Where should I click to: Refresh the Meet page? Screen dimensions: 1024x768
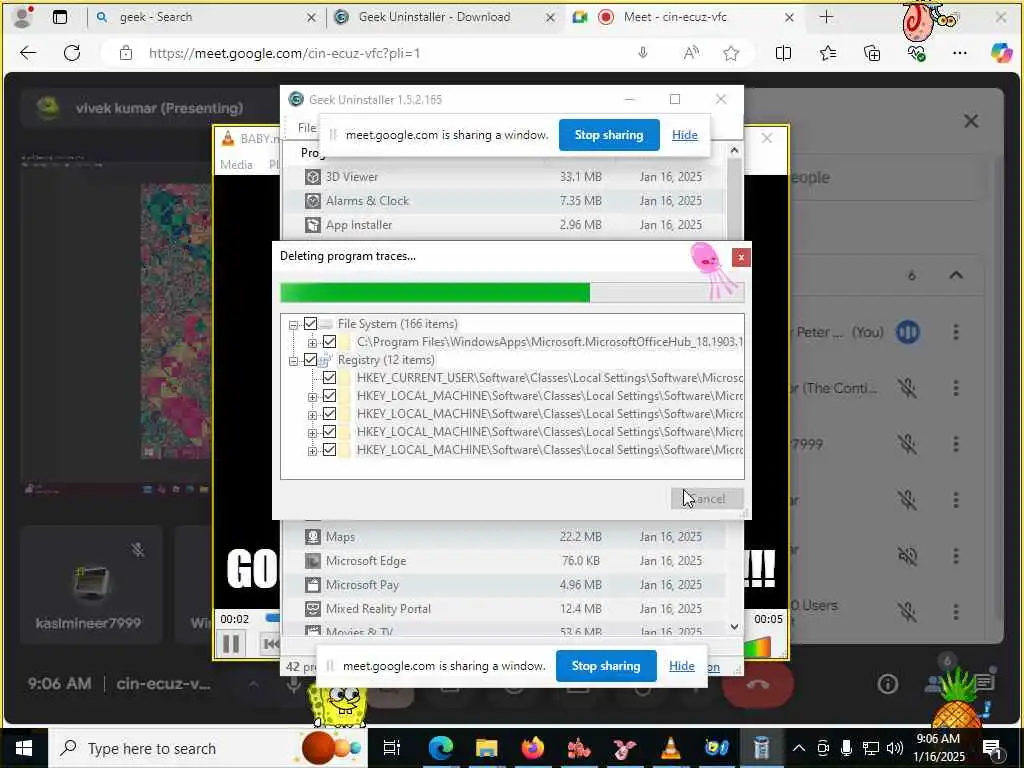tap(72, 54)
